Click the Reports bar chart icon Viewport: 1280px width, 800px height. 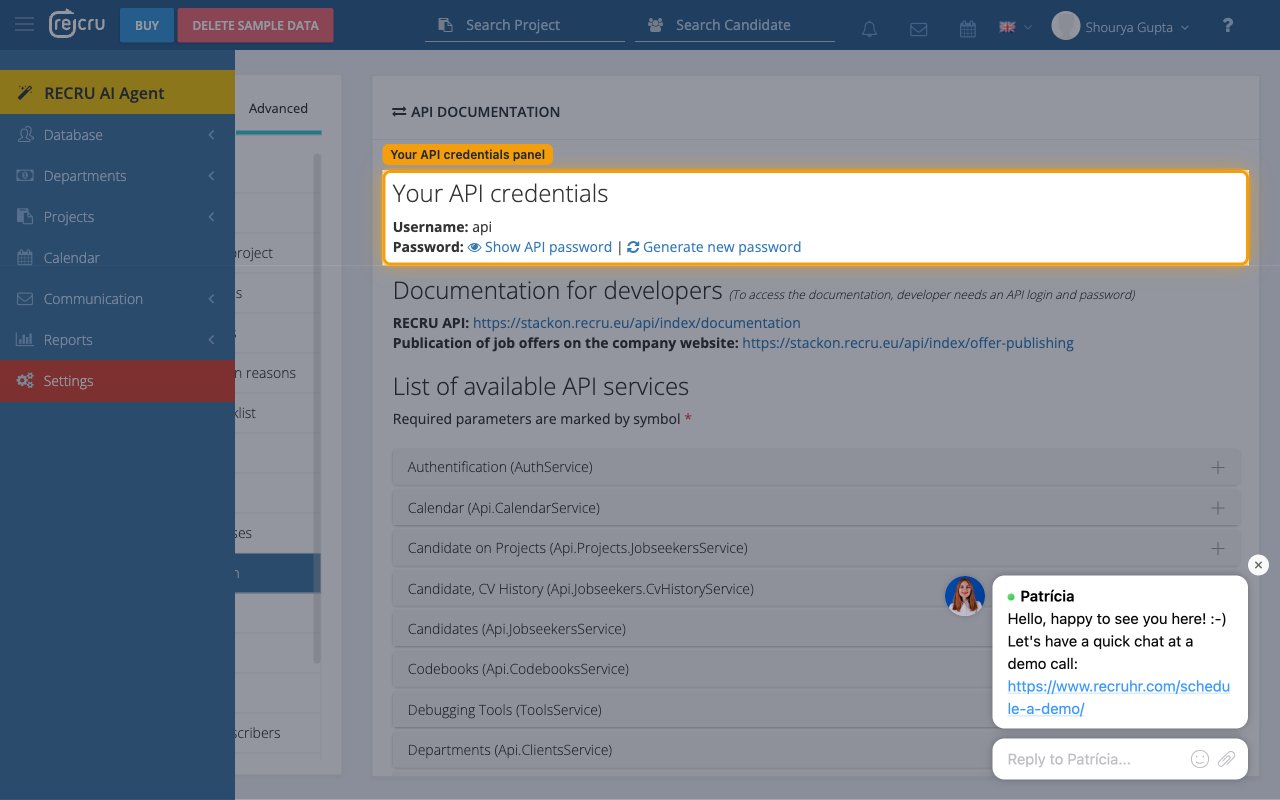tap(25, 340)
